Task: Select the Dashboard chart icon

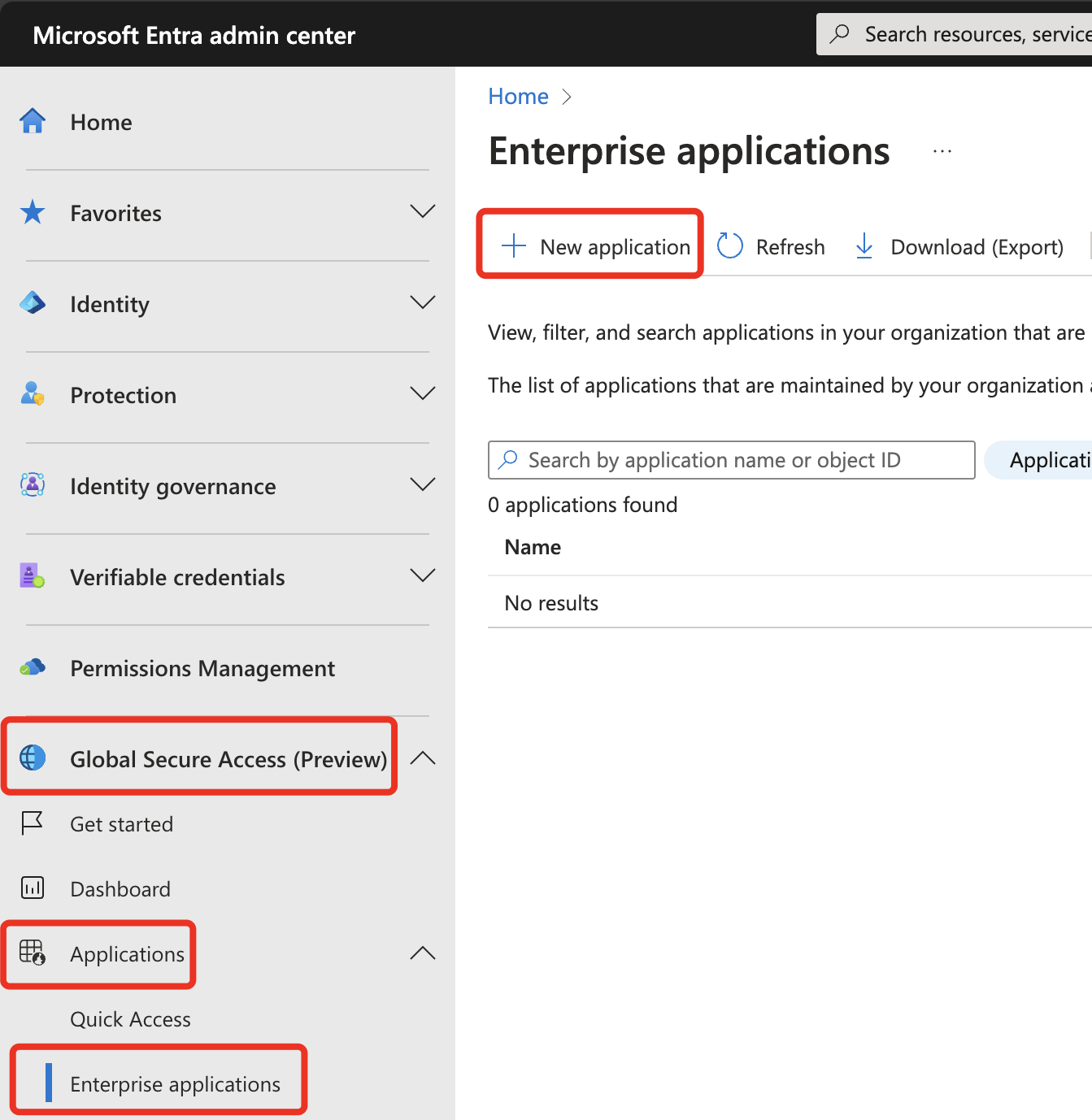Action: point(32,888)
